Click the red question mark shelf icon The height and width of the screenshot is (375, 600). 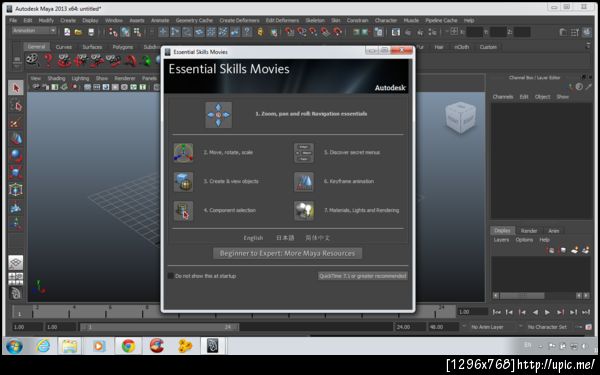[x=48, y=60]
